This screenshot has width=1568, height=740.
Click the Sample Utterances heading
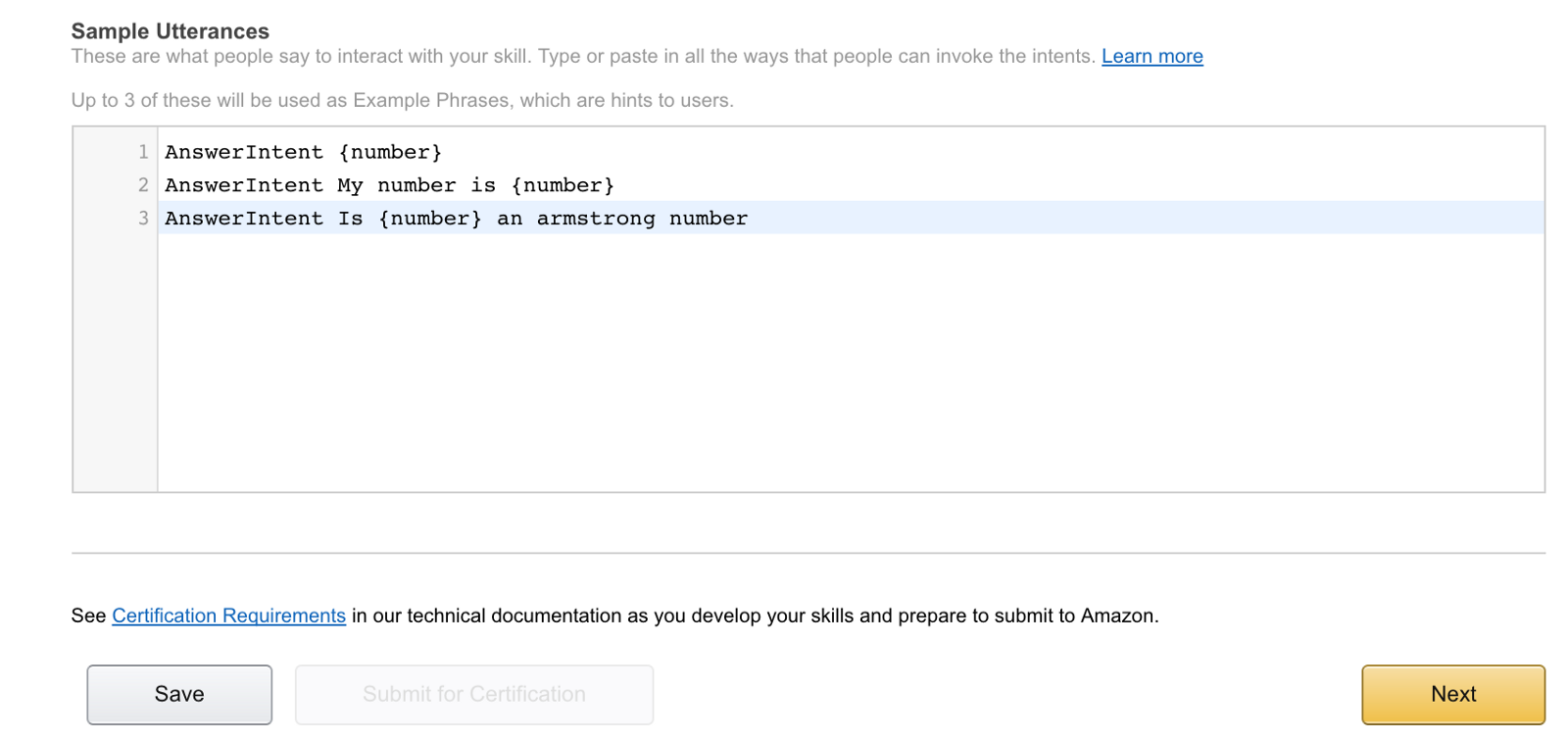(171, 31)
